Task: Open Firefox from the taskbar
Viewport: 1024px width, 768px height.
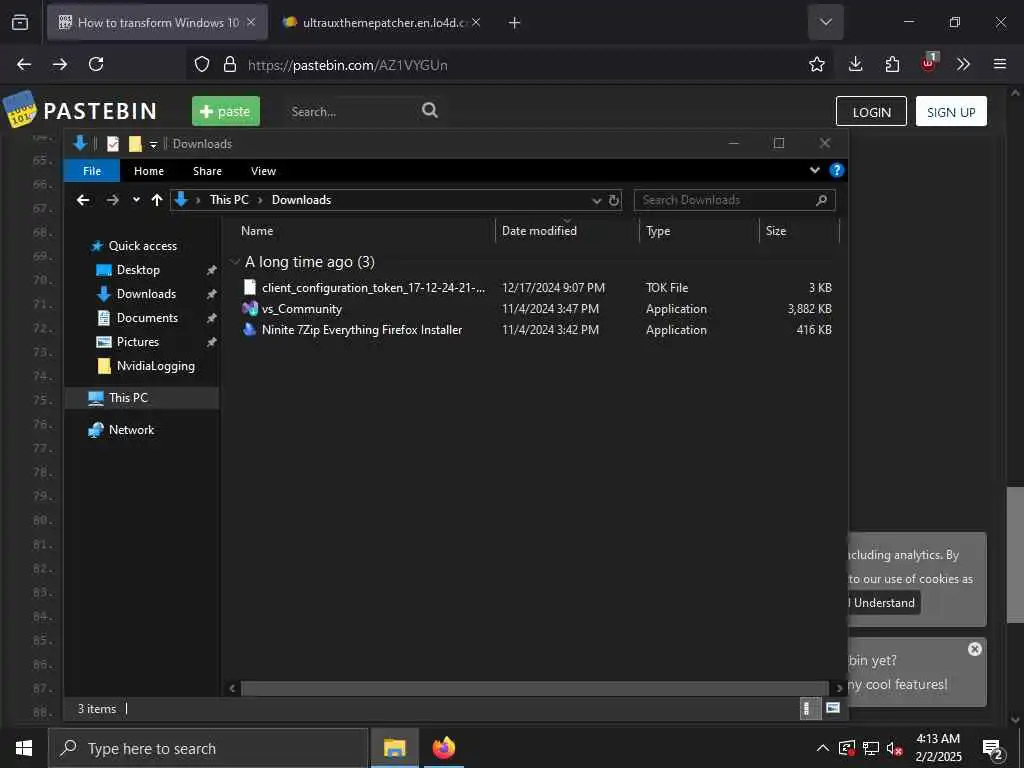Action: (444, 748)
